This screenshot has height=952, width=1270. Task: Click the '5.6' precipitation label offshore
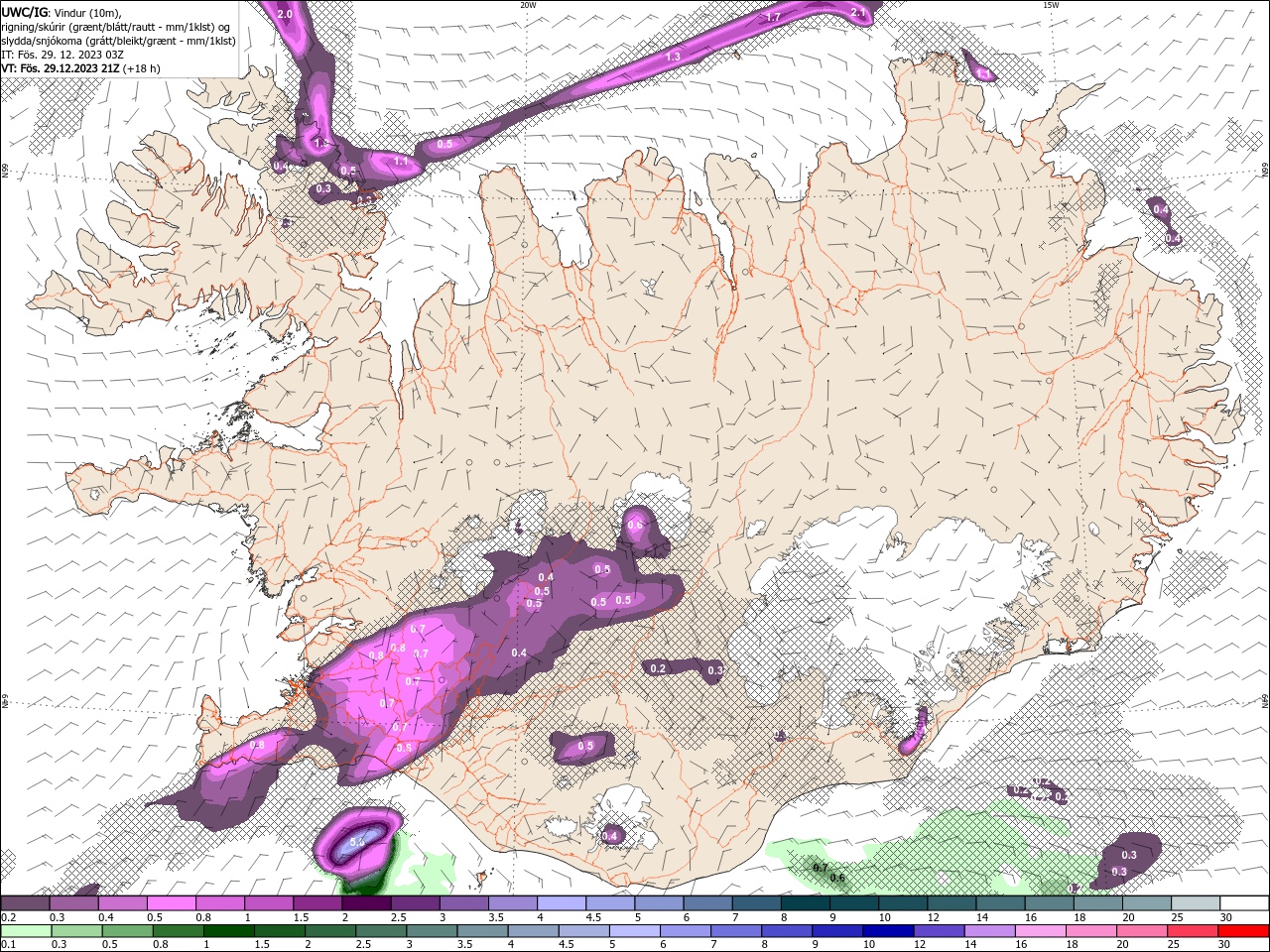pyautogui.click(x=358, y=840)
